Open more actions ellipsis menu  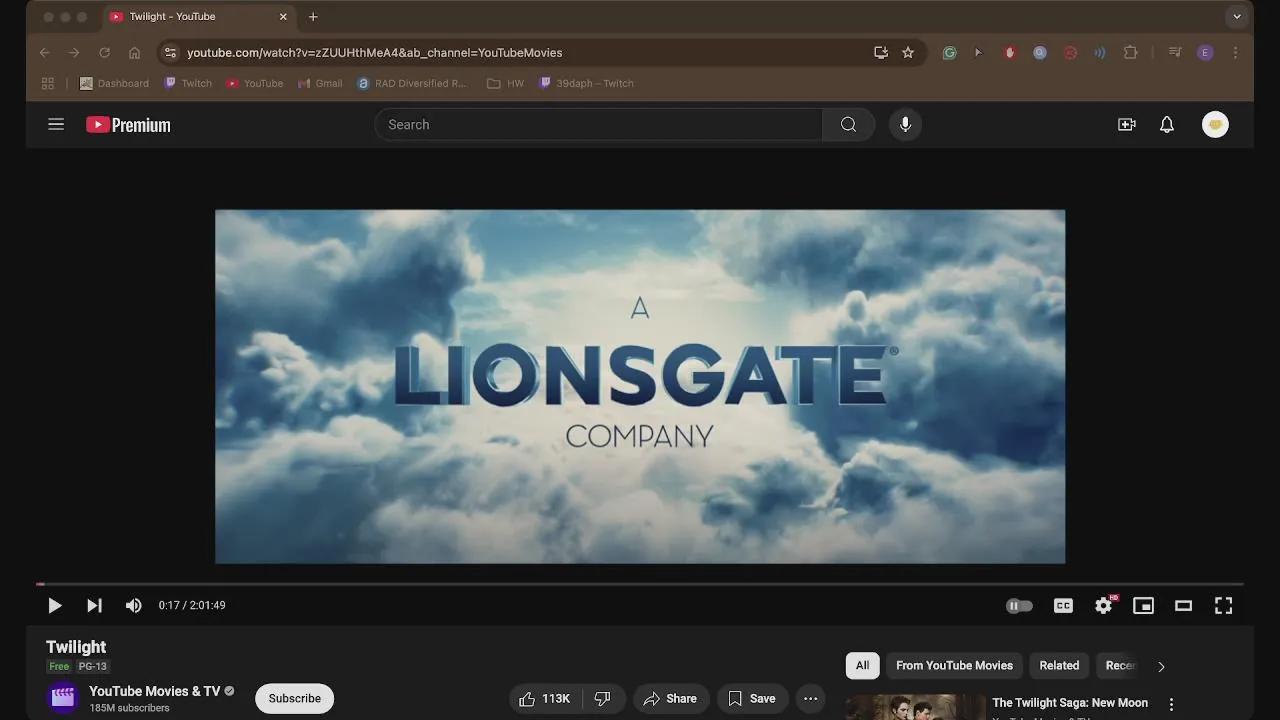coord(811,698)
